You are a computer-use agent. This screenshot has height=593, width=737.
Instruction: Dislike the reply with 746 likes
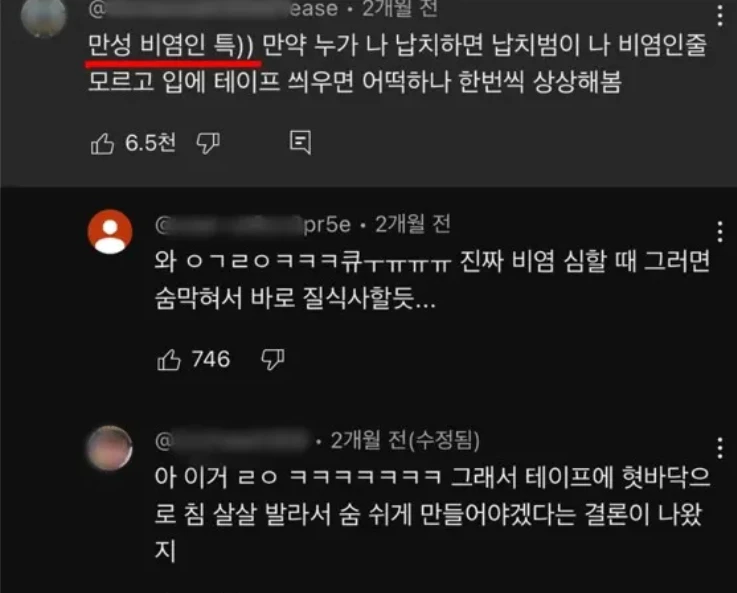(x=273, y=359)
